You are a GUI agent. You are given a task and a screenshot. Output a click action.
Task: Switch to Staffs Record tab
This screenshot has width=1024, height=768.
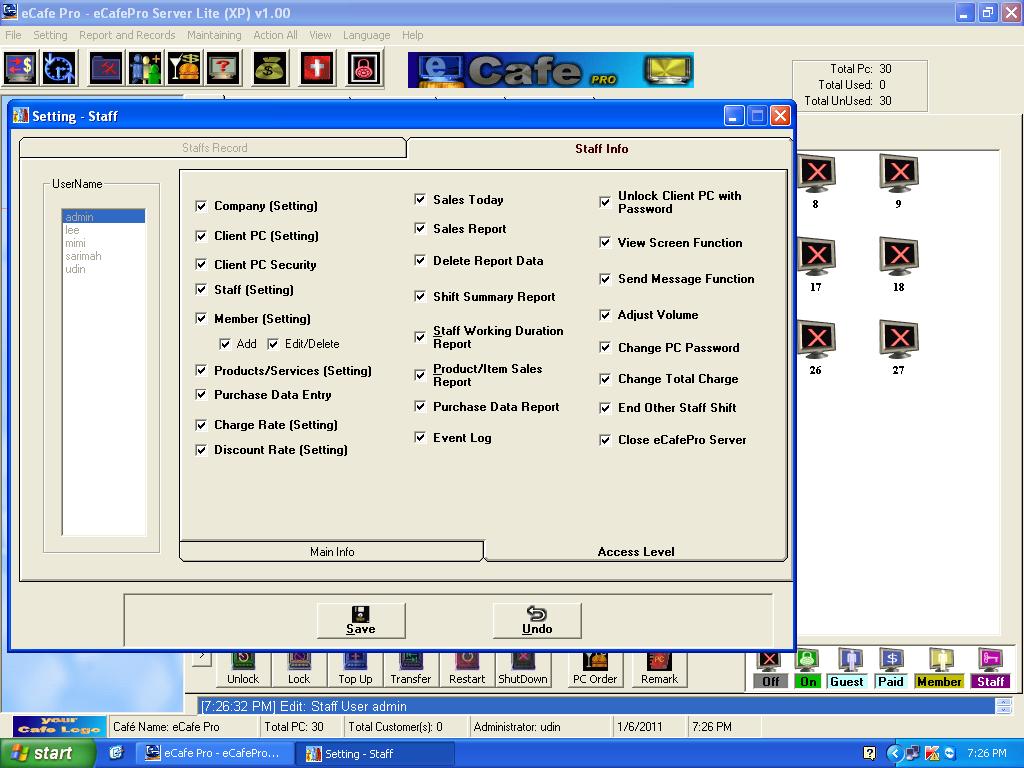[214, 148]
